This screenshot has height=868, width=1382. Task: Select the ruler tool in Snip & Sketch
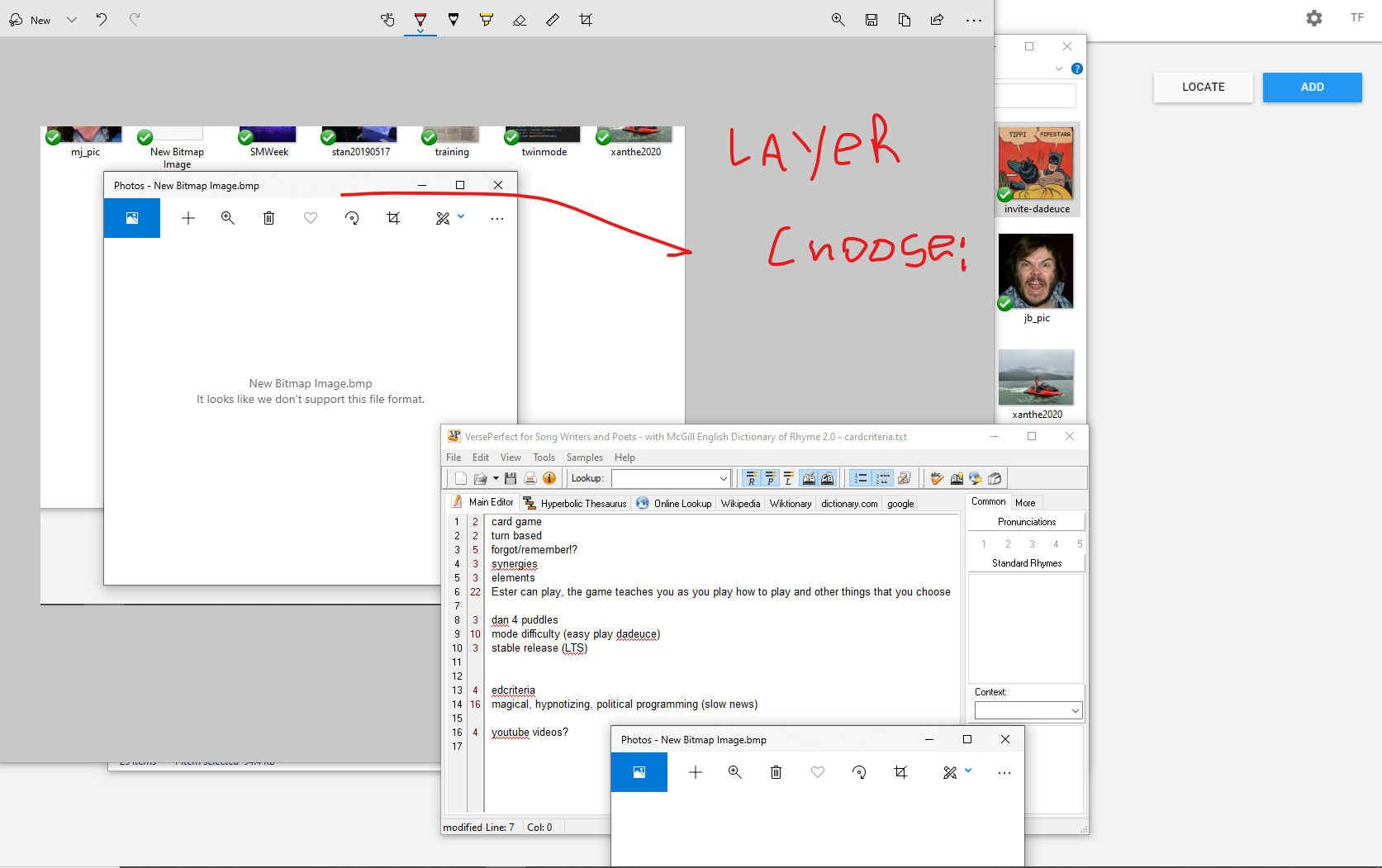point(553,20)
